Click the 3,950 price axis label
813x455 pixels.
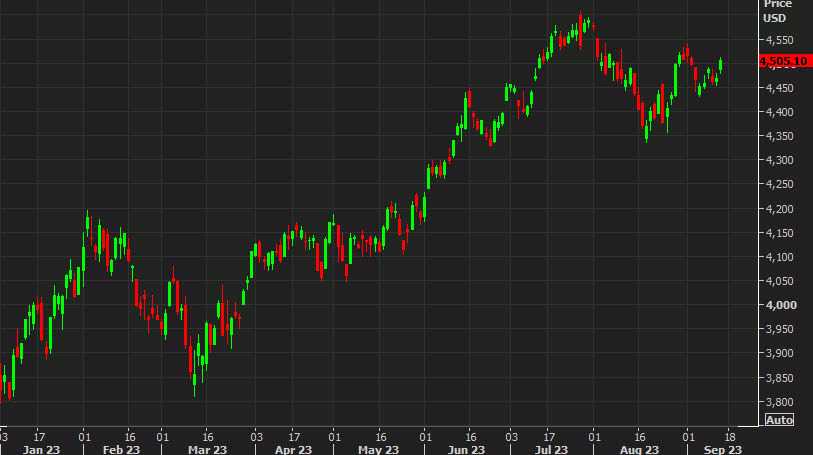[779, 329]
